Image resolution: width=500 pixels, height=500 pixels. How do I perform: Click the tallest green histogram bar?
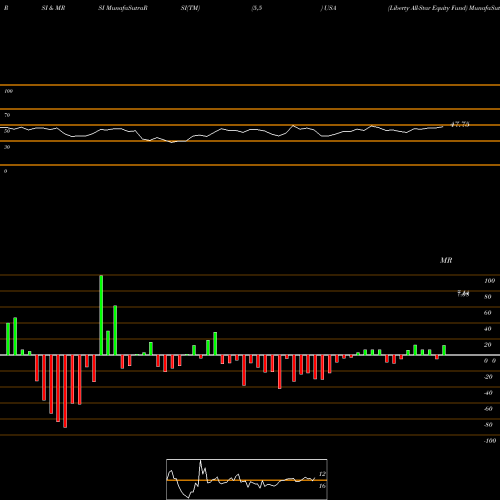(101, 315)
